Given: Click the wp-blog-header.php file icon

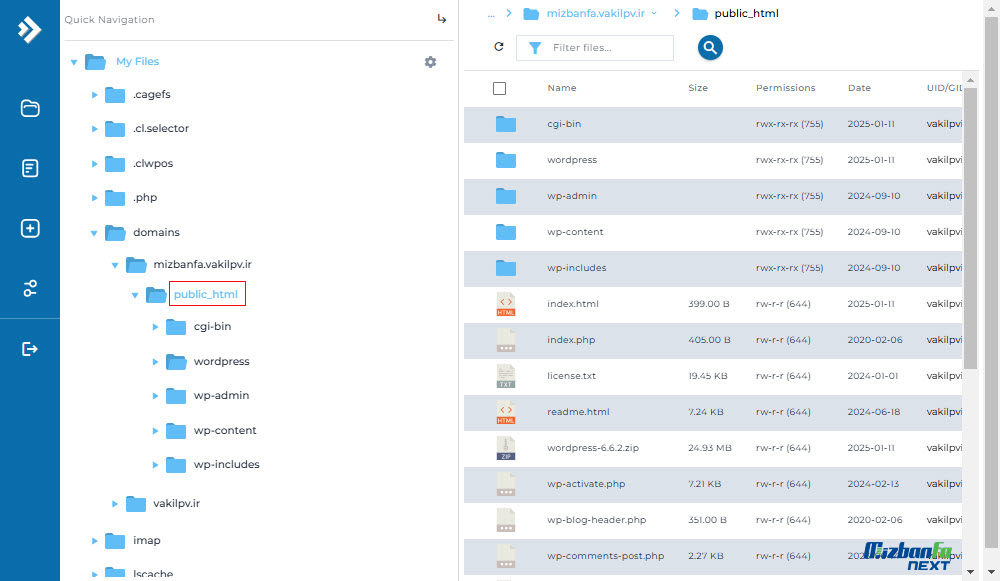Looking at the screenshot, I should (506, 520).
